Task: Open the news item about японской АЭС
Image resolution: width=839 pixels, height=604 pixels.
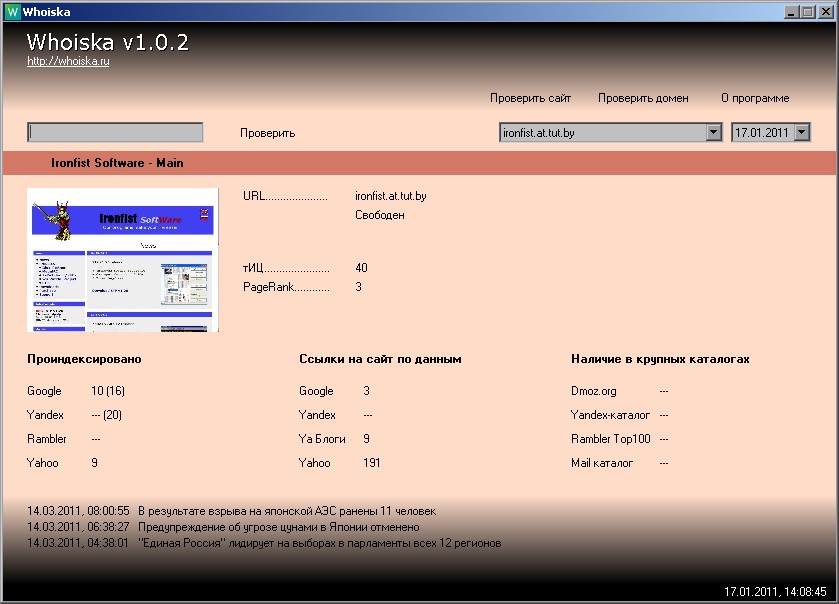Action: point(287,511)
